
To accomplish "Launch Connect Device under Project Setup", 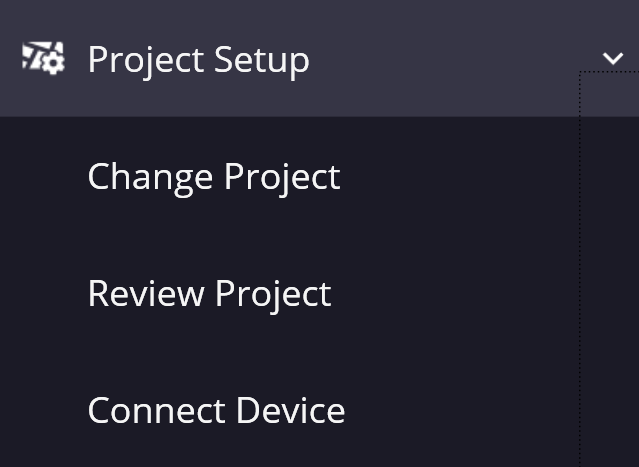I will coord(216,410).
